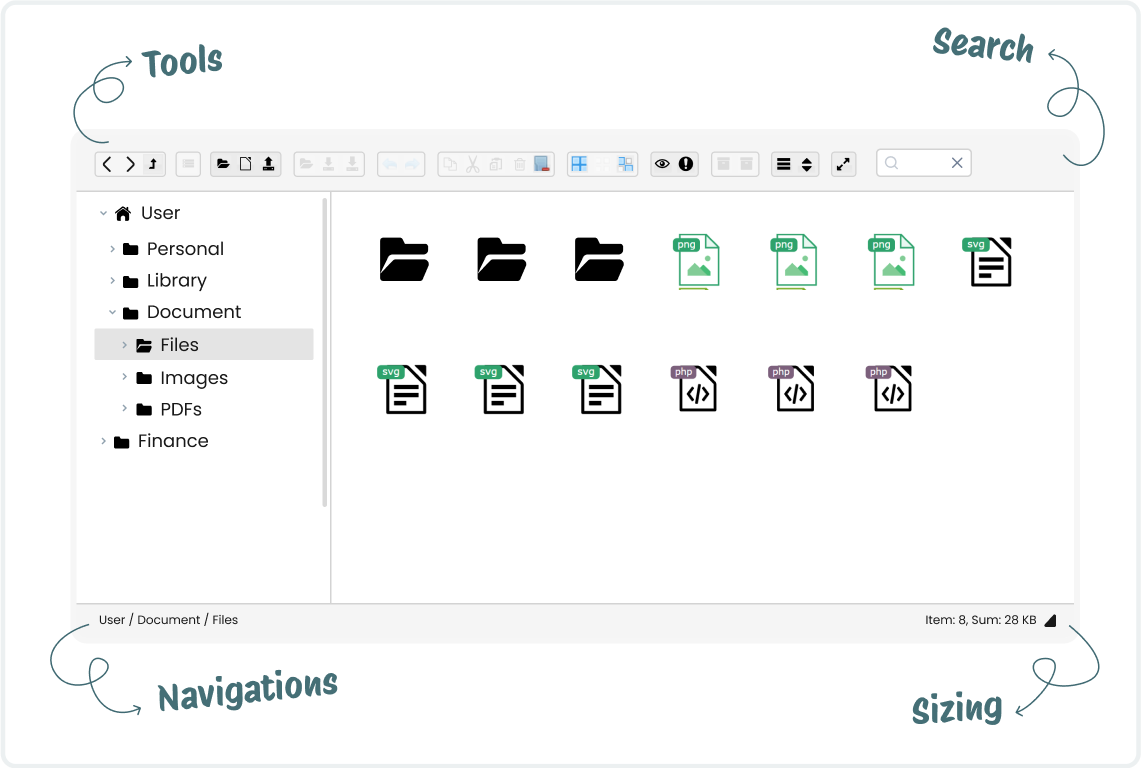1141x769 pixels.
Task: Open the first png image file
Action: [695, 262]
